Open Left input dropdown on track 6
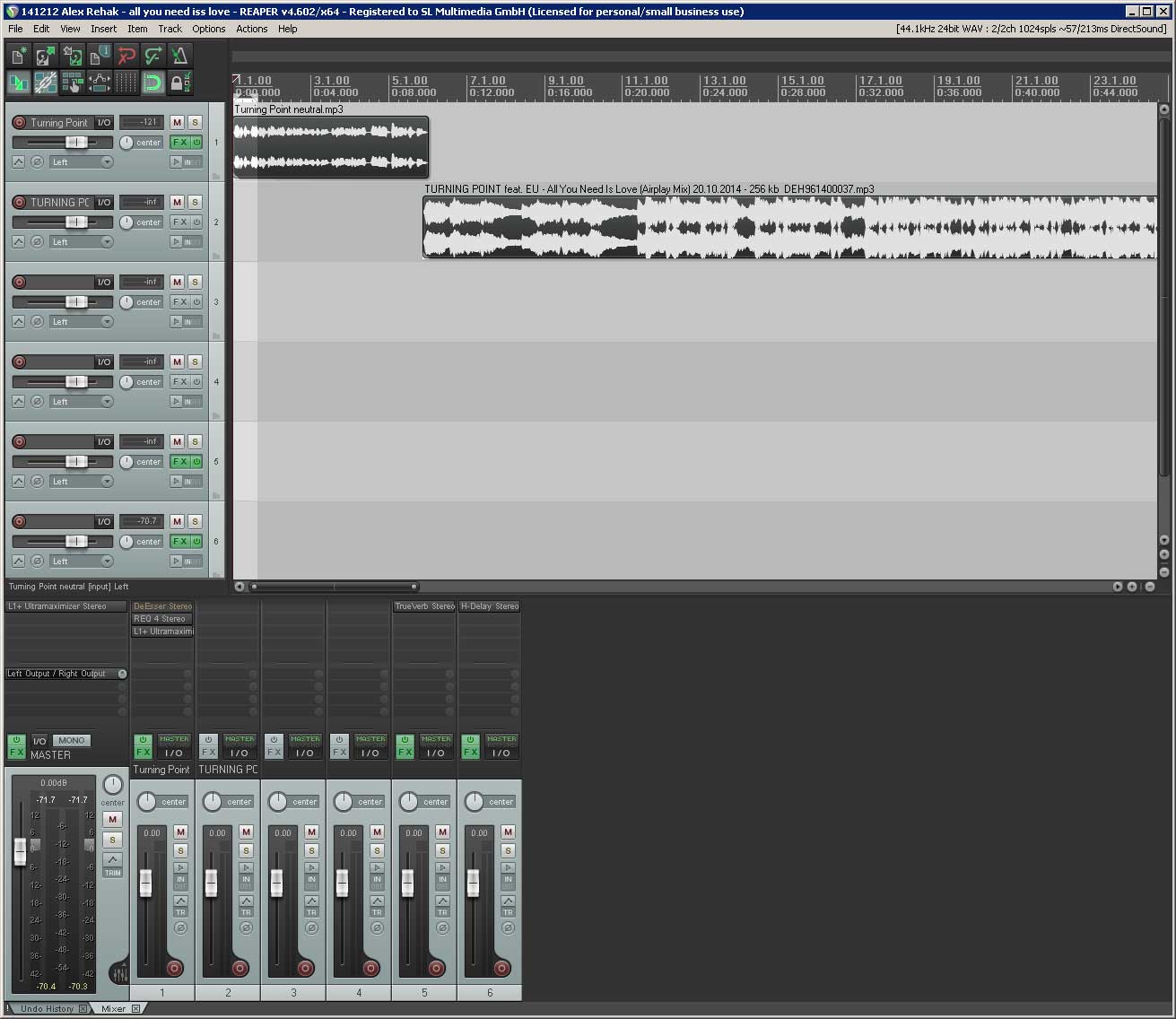 pyautogui.click(x=81, y=562)
